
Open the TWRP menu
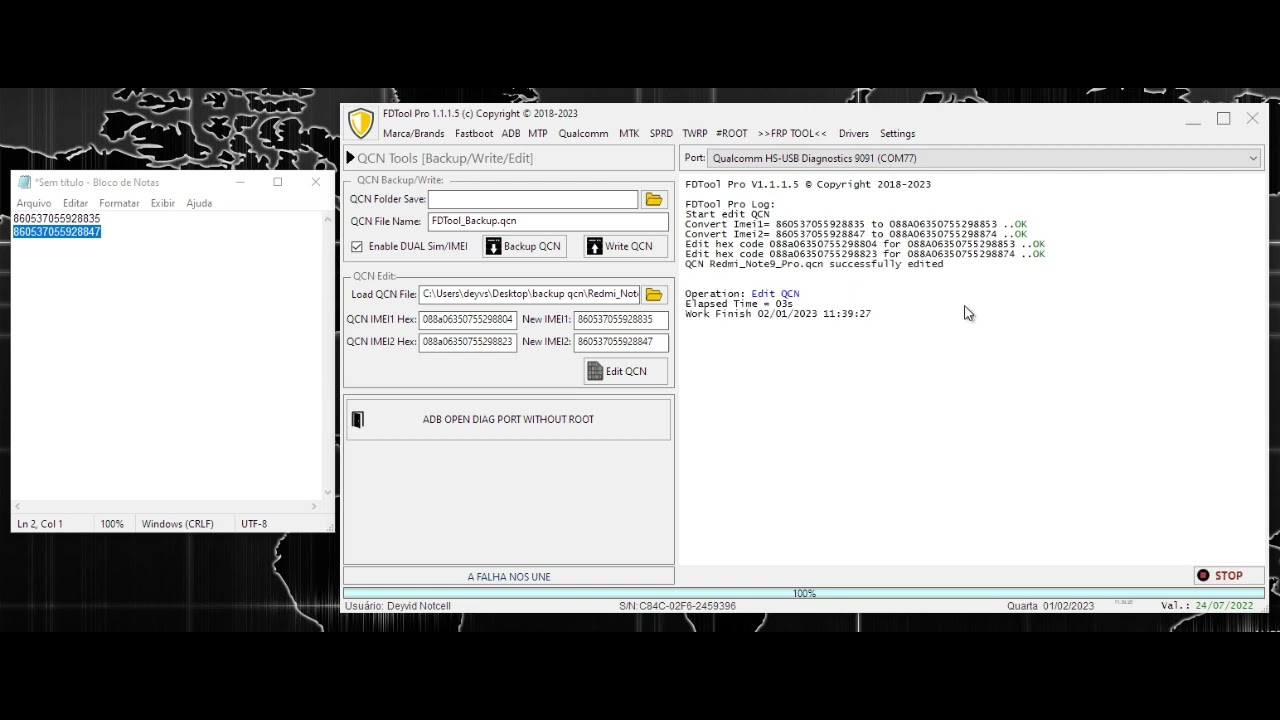[x=695, y=133]
